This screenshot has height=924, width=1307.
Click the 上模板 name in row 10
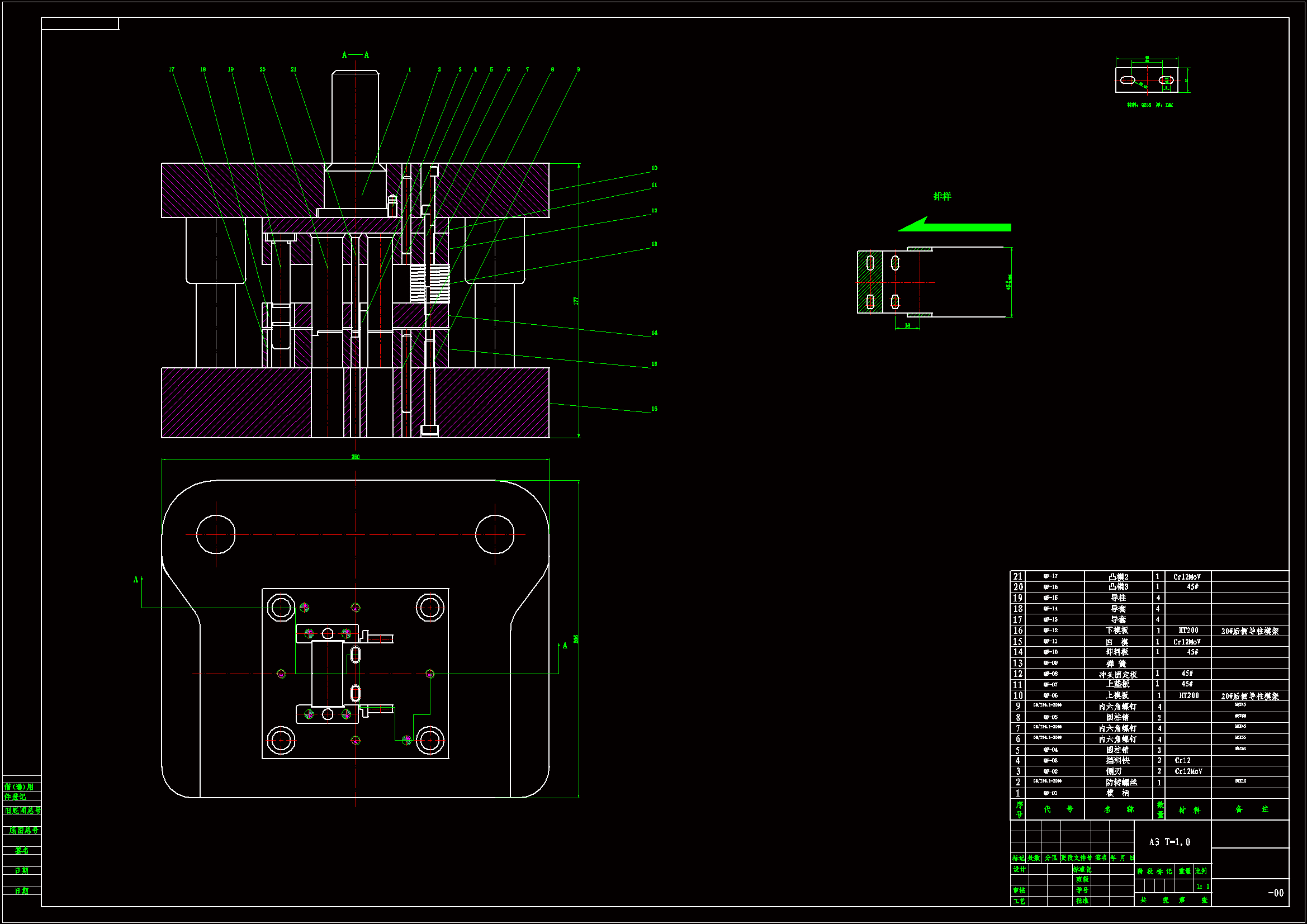[1117, 695]
